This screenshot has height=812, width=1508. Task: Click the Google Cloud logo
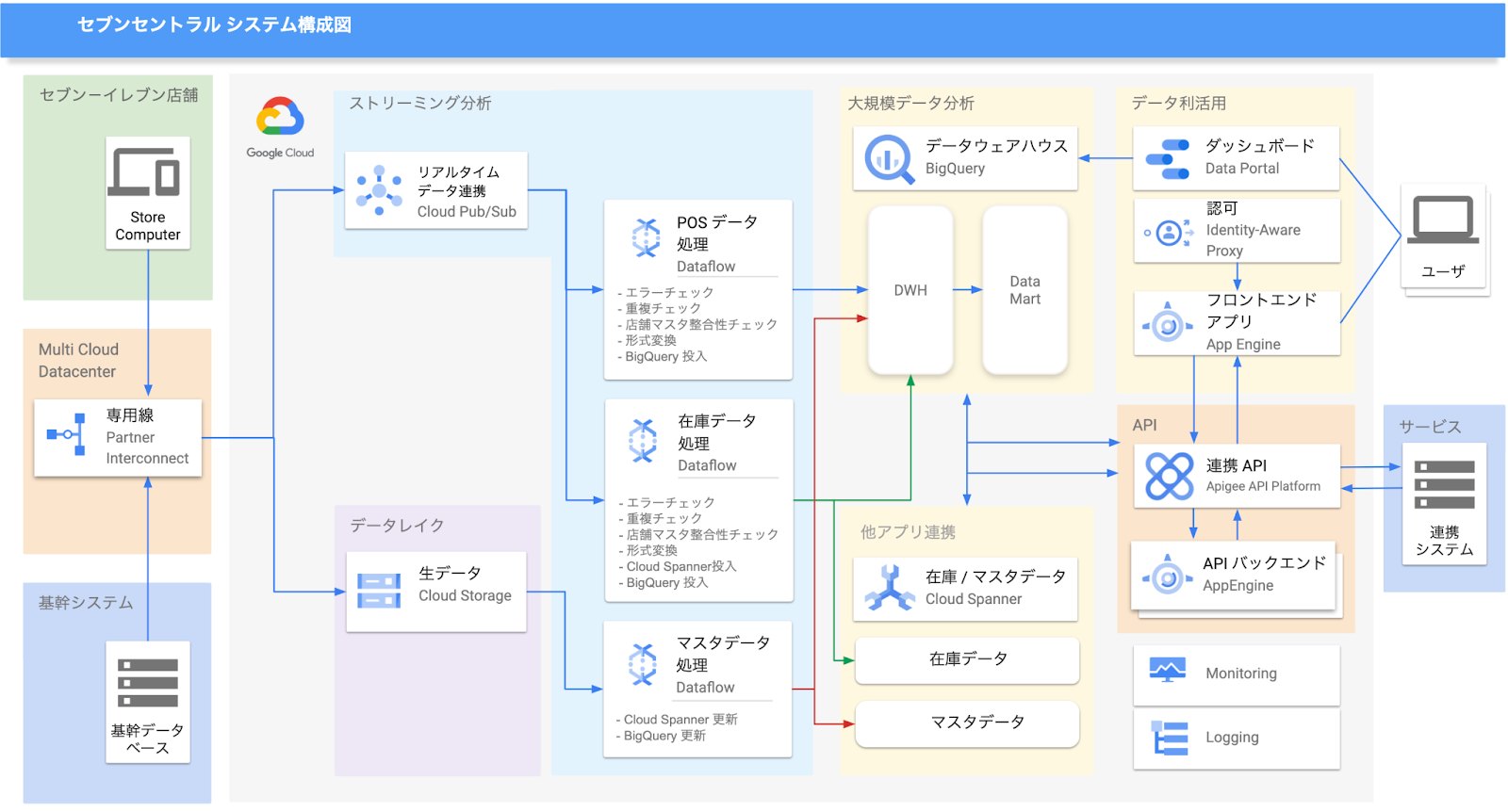[x=280, y=128]
